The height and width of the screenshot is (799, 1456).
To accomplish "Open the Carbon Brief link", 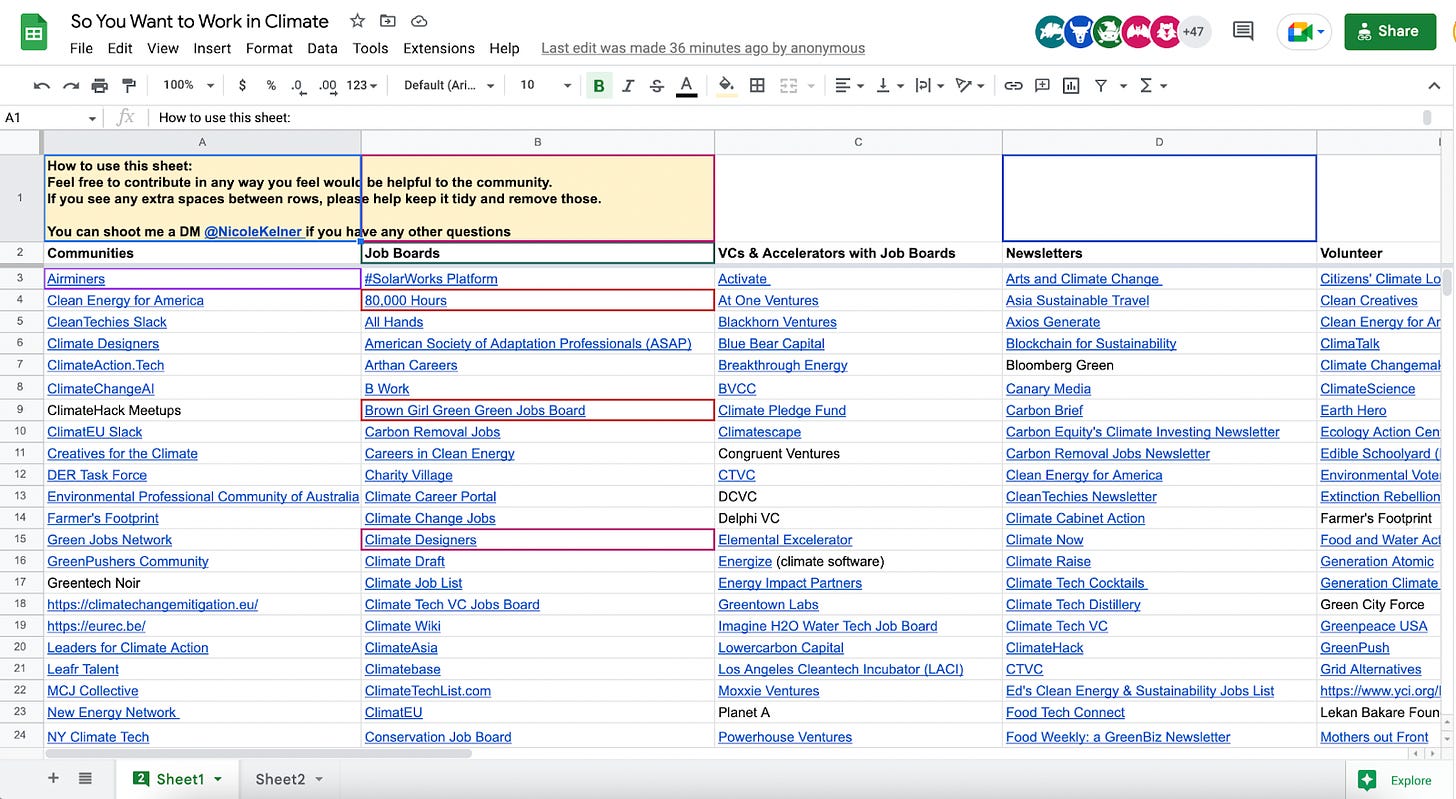I will point(1045,410).
